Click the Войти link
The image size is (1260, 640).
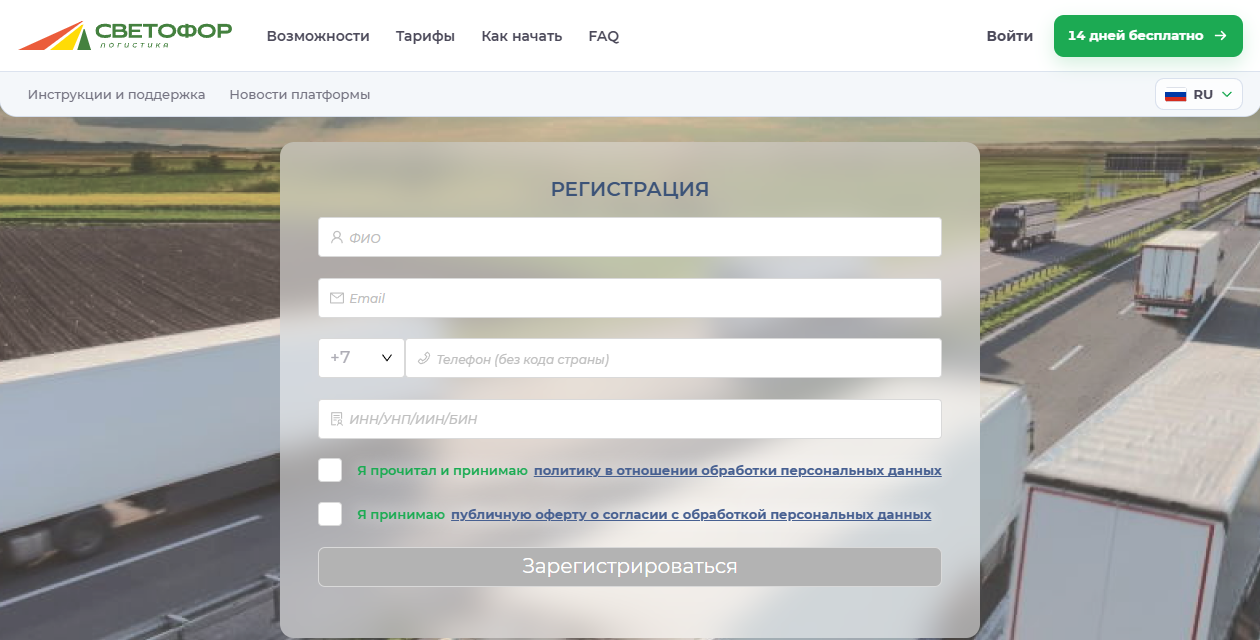(x=1010, y=36)
